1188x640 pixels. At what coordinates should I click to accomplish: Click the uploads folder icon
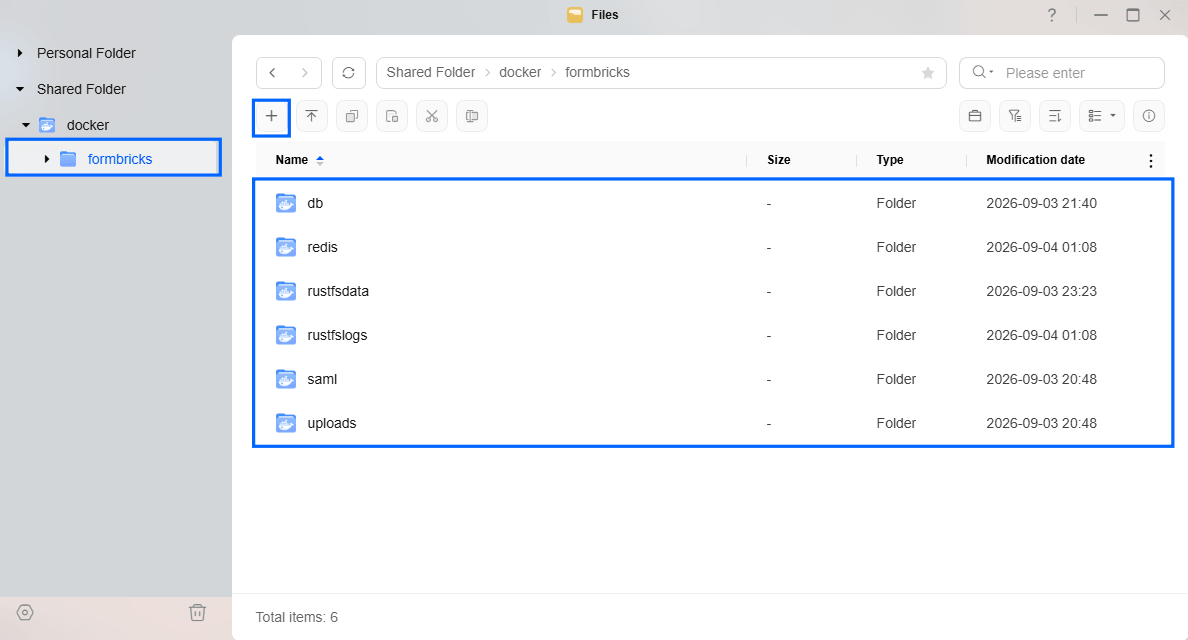(x=286, y=423)
